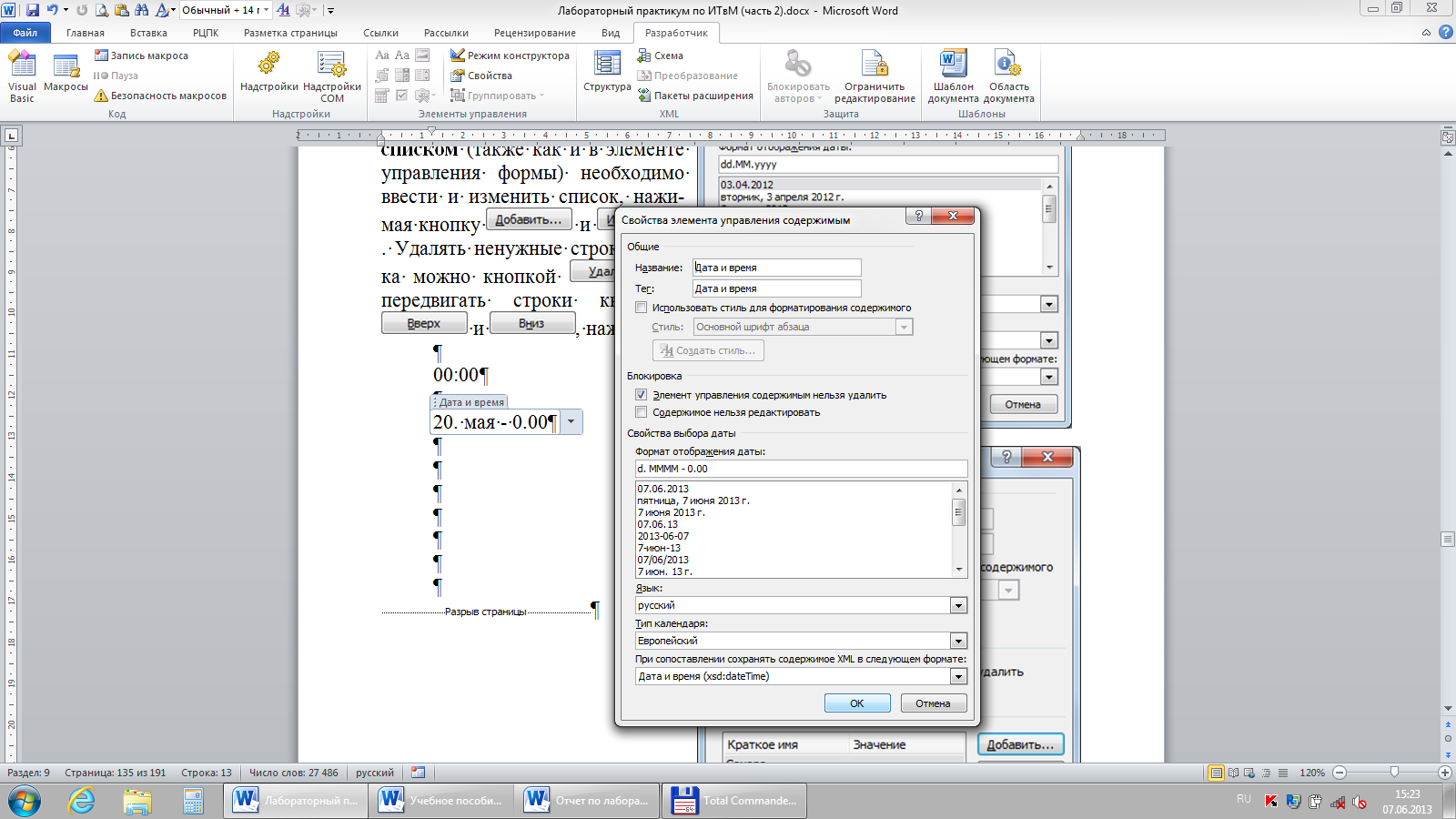
Task: Click Отмена in the background dialog
Action: click(x=1023, y=404)
